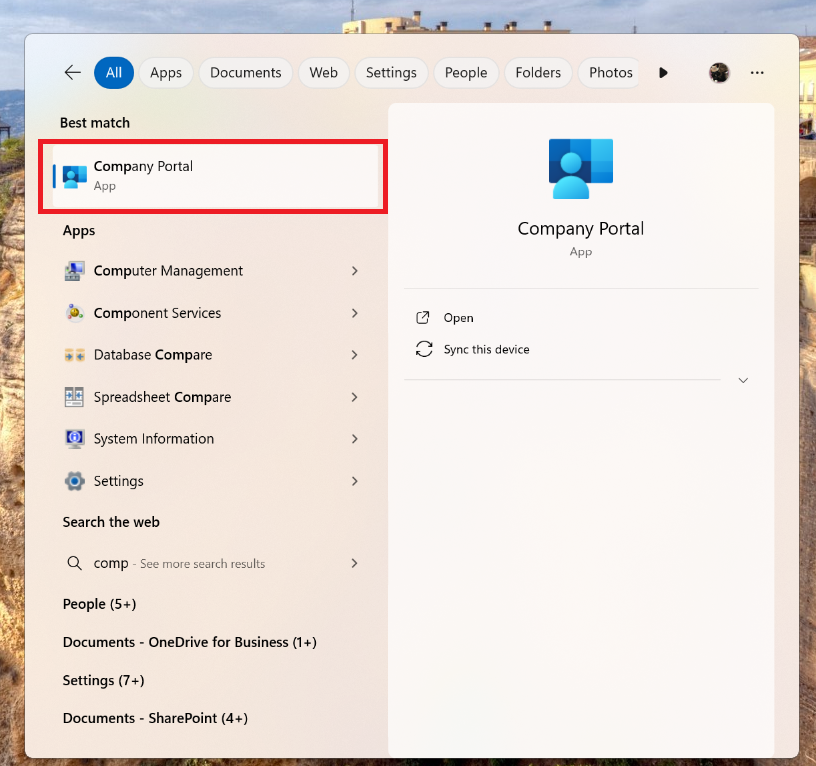The height and width of the screenshot is (766, 816).
Task: Open System Information from results
Action: point(154,439)
